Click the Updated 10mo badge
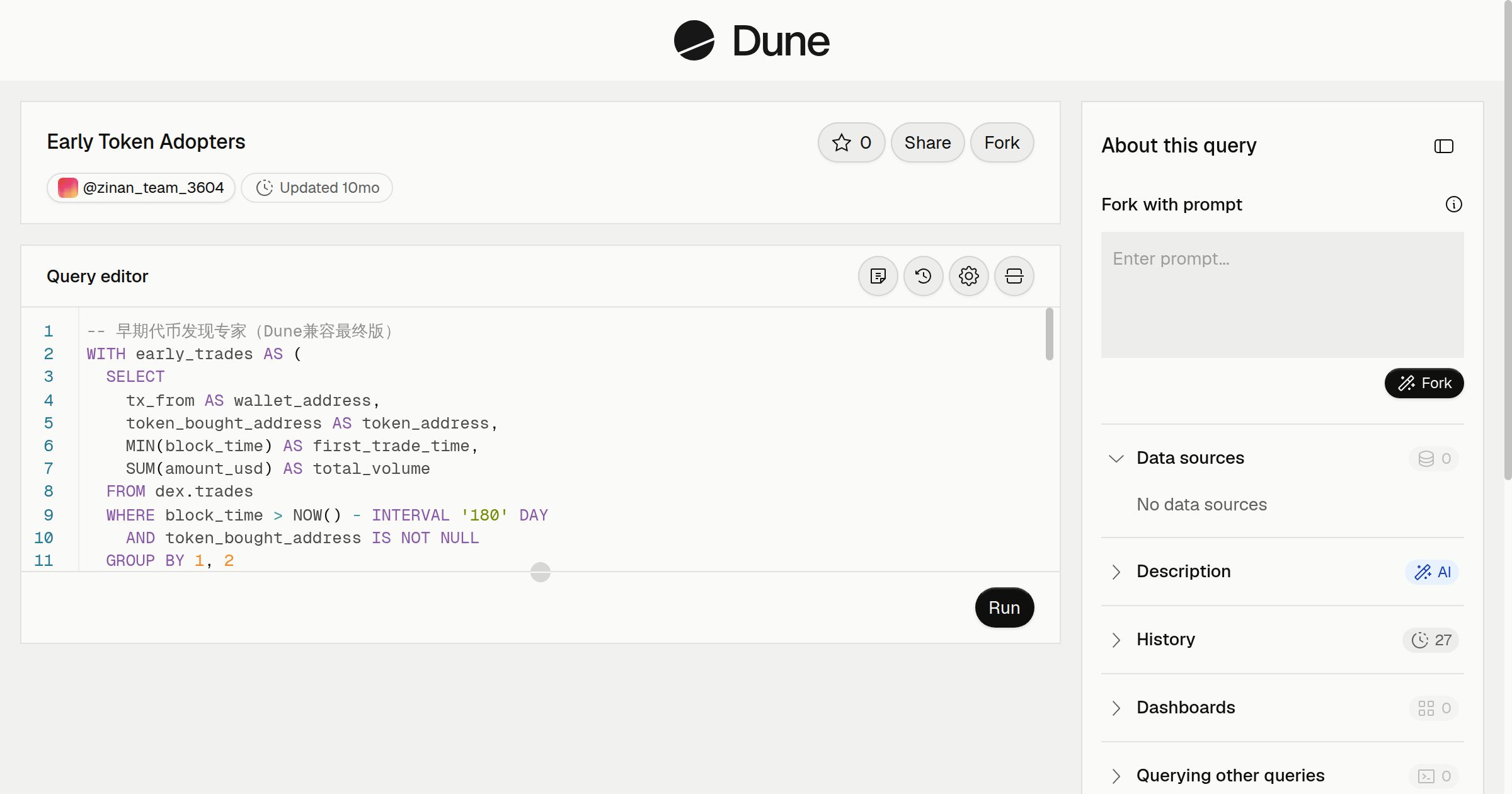This screenshot has height=794, width=1512. [x=317, y=188]
